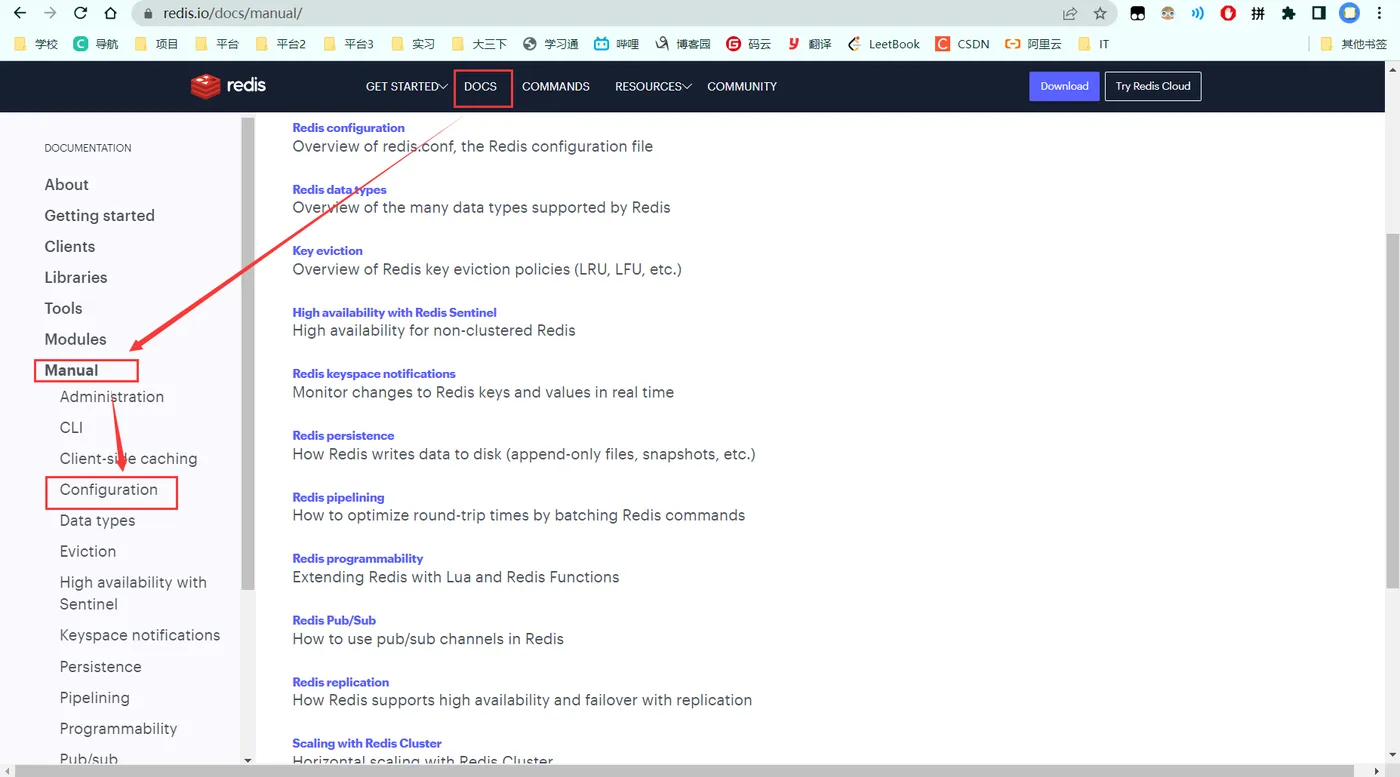Image resolution: width=1400 pixels, height=777 pixels.
Task: Toggle the browser side panel
Action: [x=1319, y=14]
